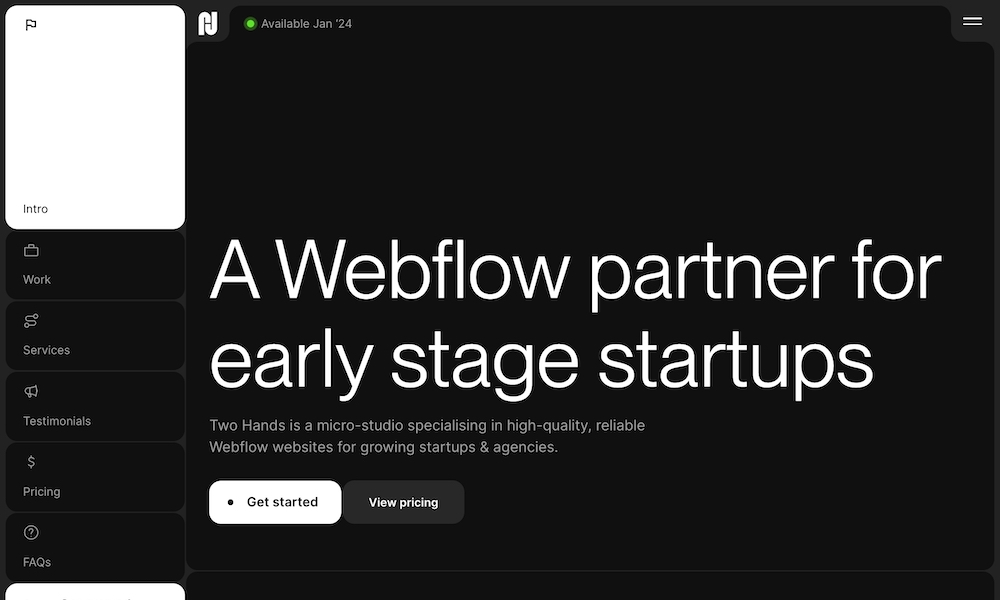
Task: Click the briefcase Work icon
Action: 31,251
